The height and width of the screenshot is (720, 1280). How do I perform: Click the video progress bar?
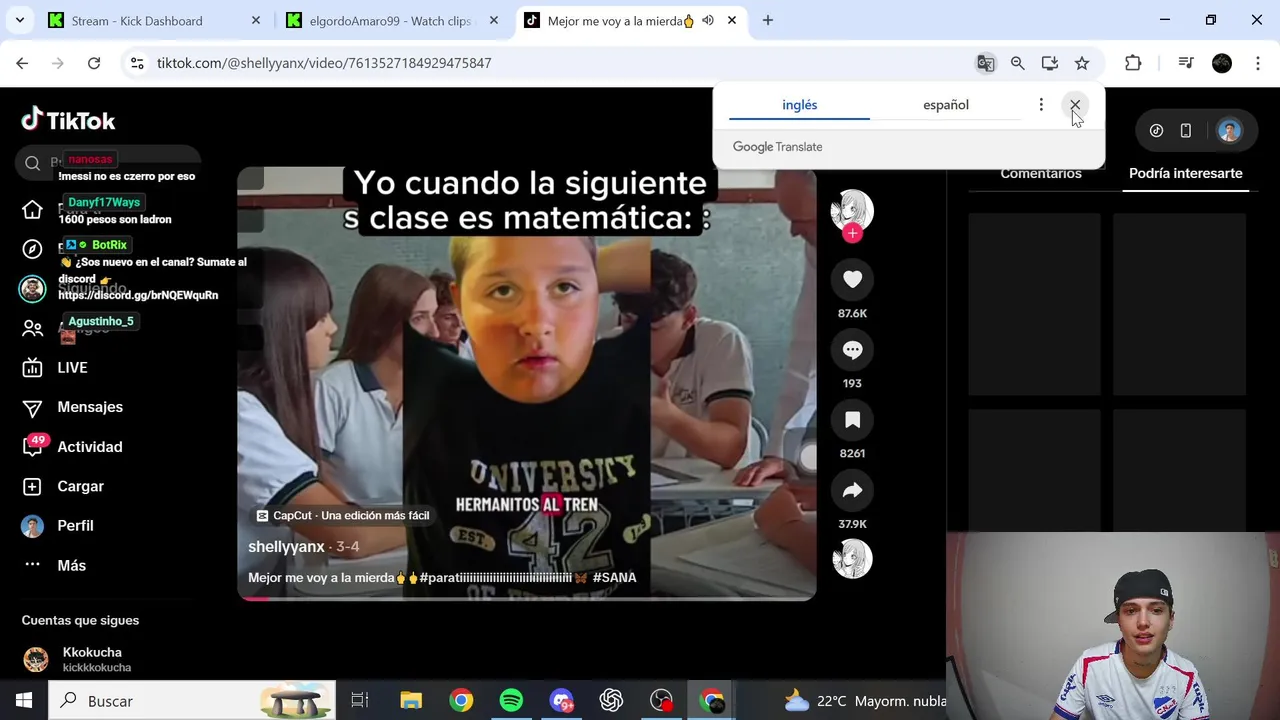tap(526, 598)
